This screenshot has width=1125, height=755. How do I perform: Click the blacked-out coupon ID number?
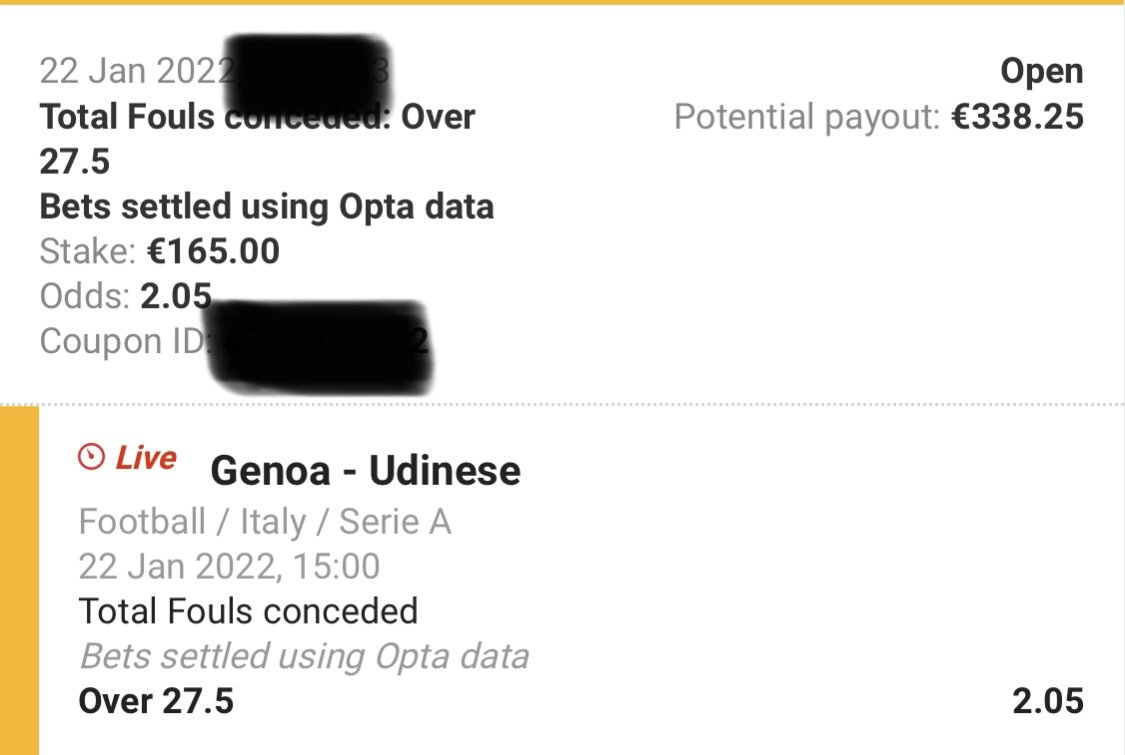pyautogui.click(x=325, y=340)
